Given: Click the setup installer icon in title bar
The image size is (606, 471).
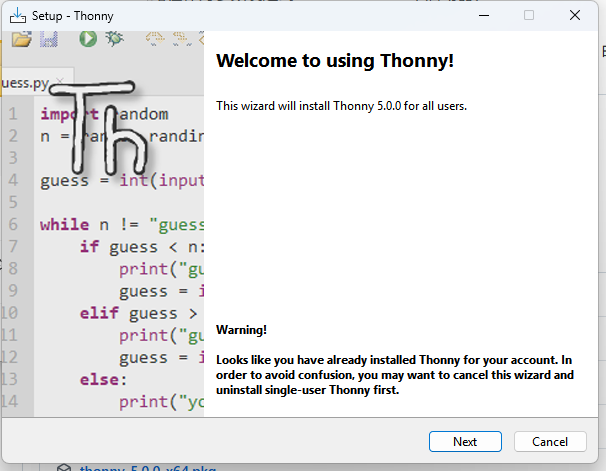Looking at the screenshot, I should (18, 16).
